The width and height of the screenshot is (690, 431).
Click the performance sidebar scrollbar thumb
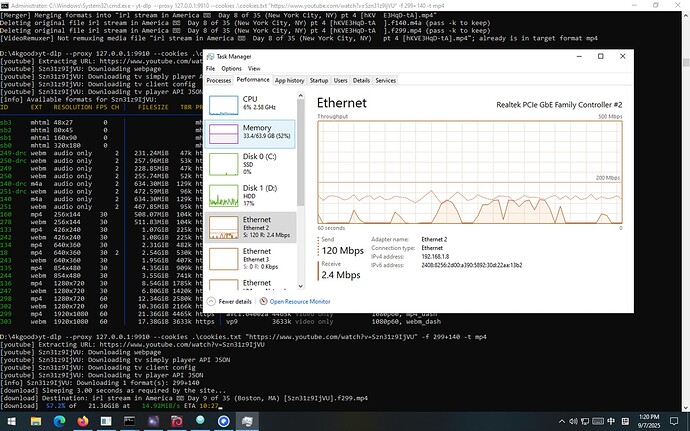tap(301, 153)
